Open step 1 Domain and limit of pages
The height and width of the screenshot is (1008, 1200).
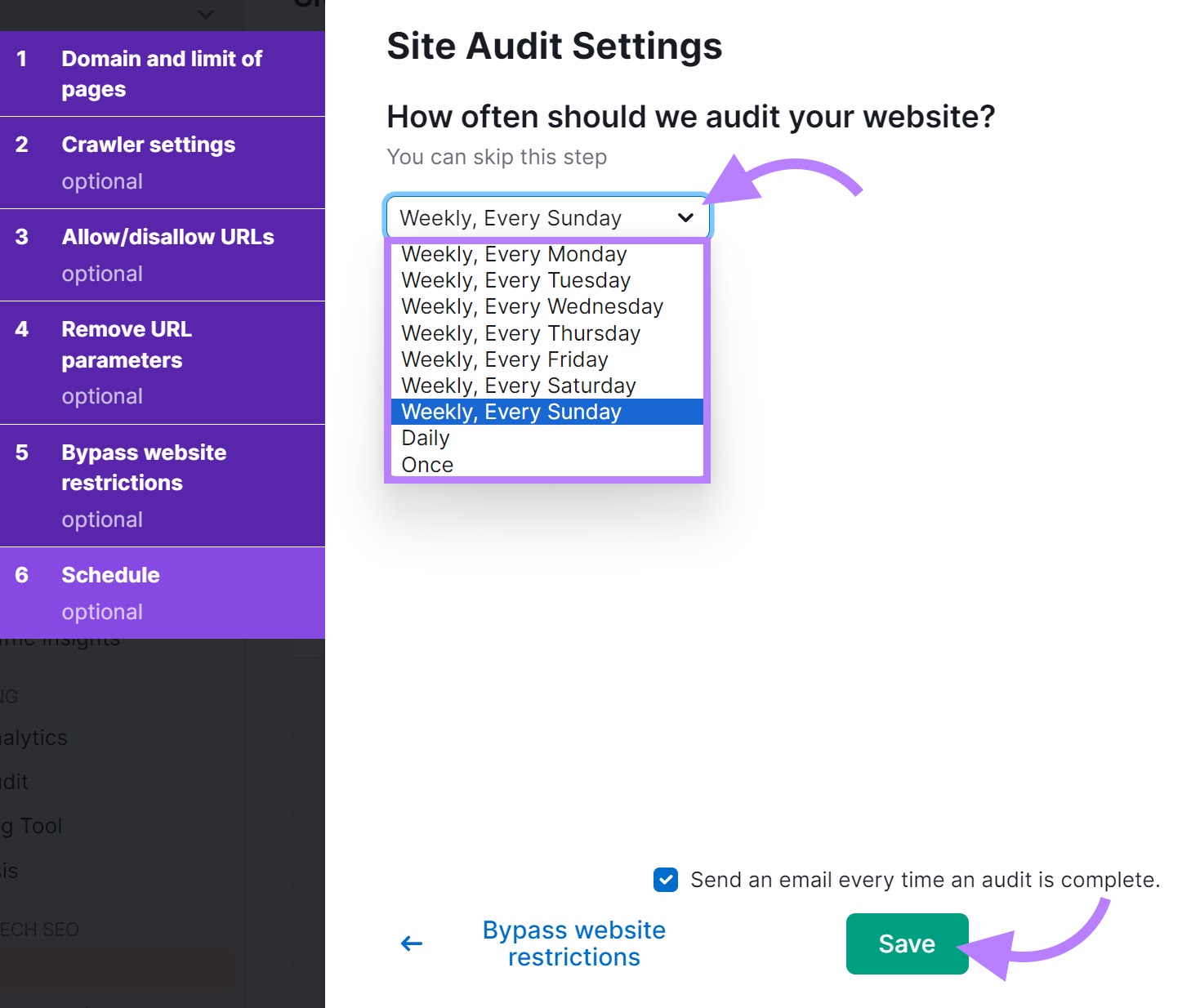pyautogui.click(x=162, y=74)
